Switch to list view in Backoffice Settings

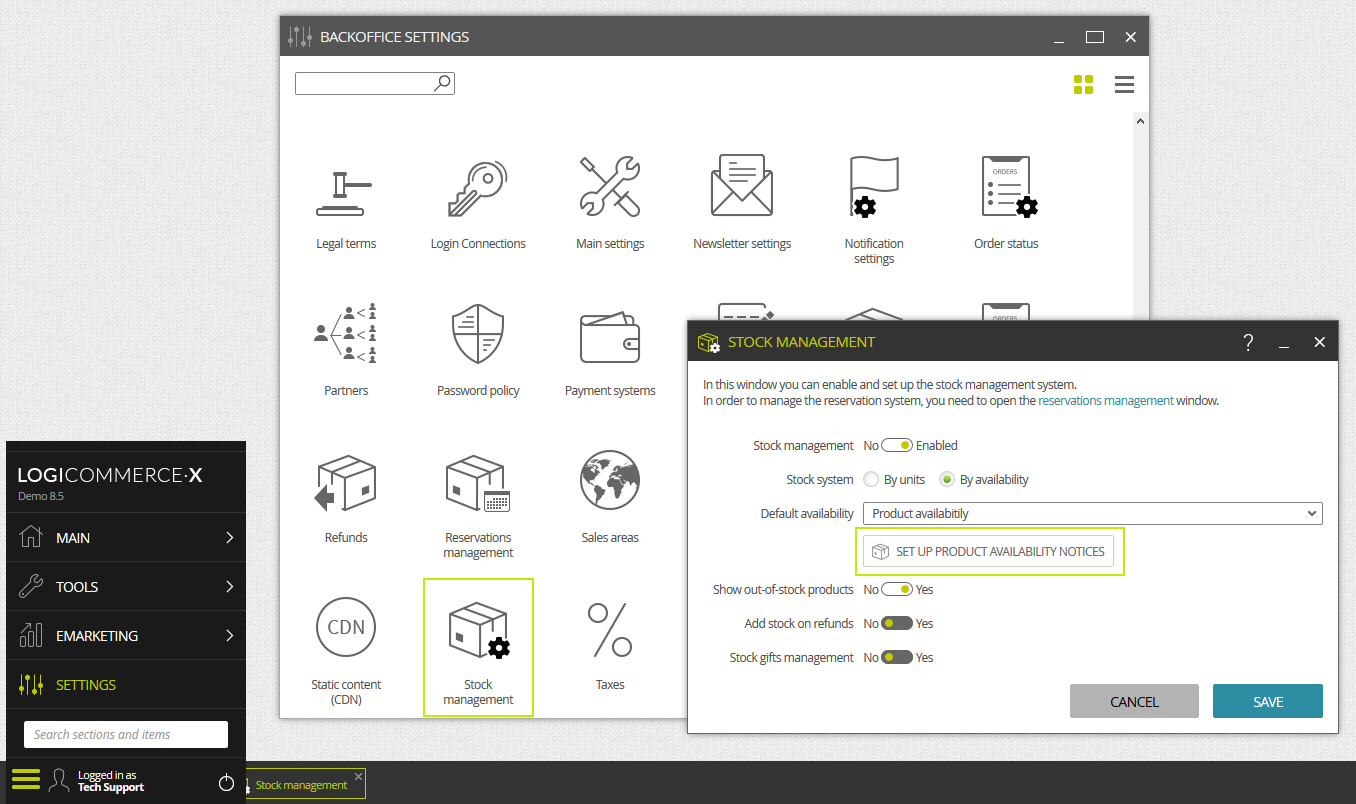tap(1124, 85)
